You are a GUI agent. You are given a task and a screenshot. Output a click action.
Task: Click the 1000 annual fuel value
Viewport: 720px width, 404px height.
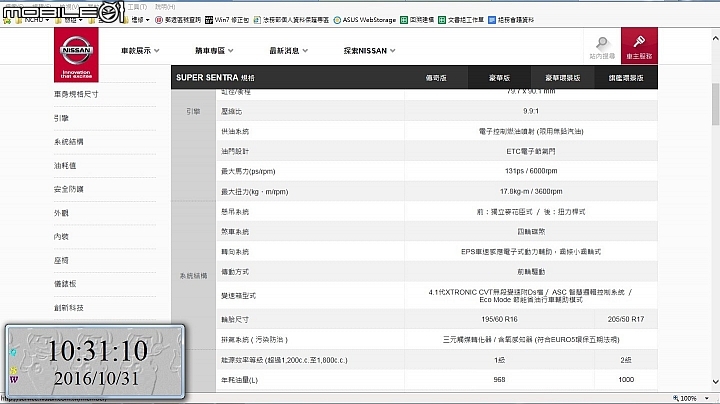point(626,380)
